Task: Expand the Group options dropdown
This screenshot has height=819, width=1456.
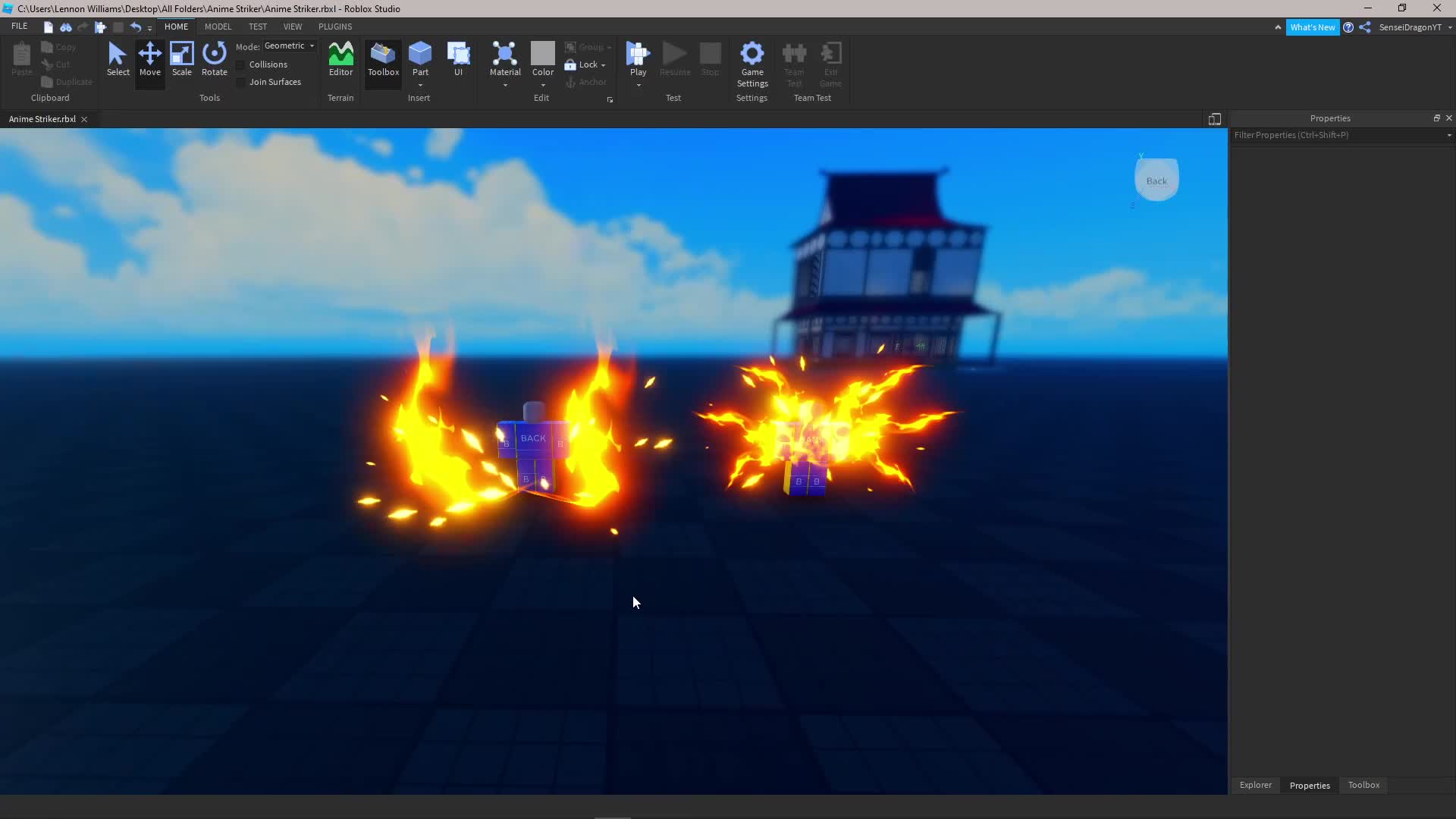Action: [x=609, y=46]
